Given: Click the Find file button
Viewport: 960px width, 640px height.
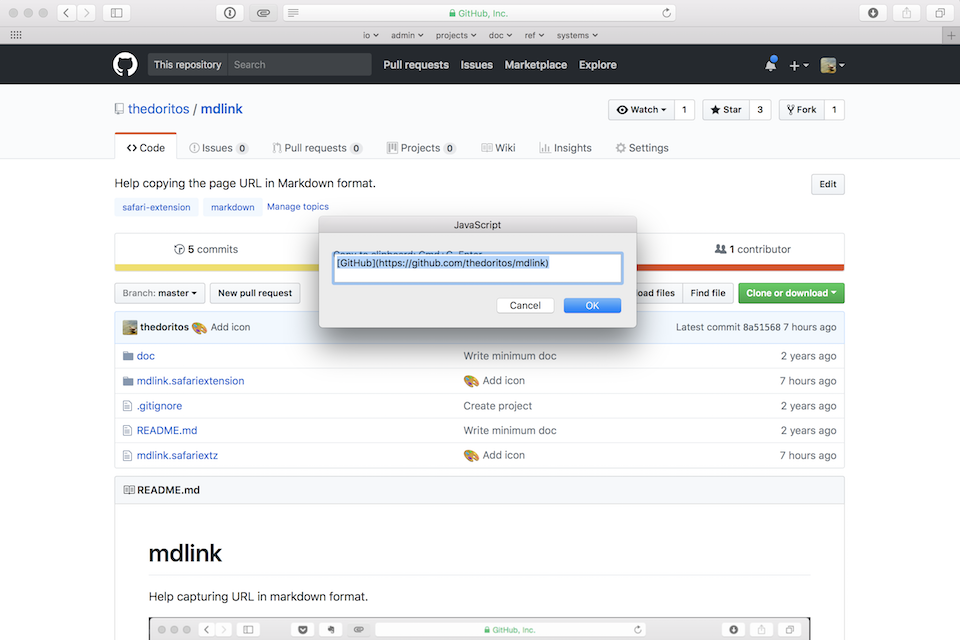Looking at the screenshot, I should click(x=708, y=293).
